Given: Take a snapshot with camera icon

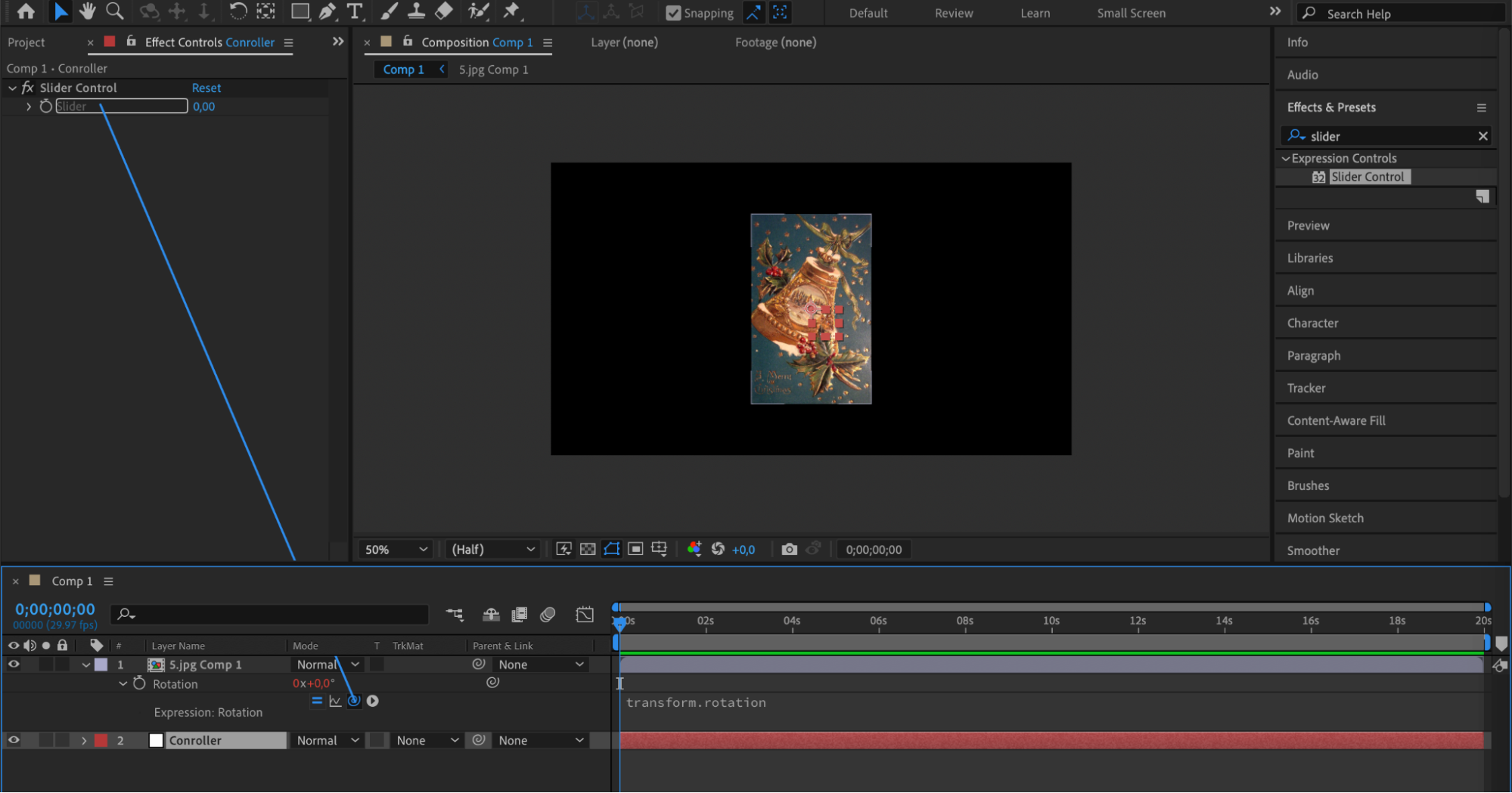Looking at the screenshot, I should point(789,550).
